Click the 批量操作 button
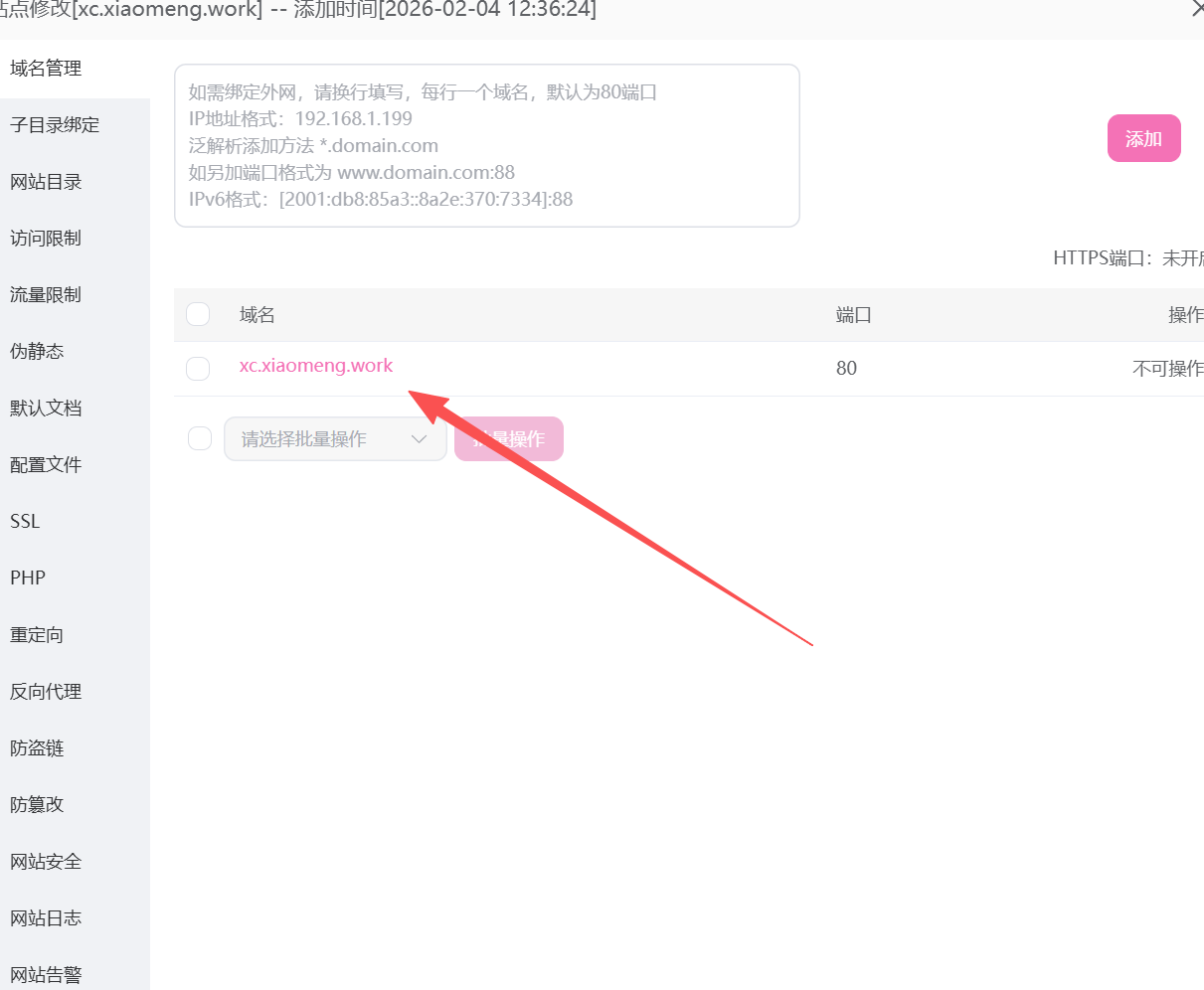Screen dimensions: 1204x990 coord(509,439)
